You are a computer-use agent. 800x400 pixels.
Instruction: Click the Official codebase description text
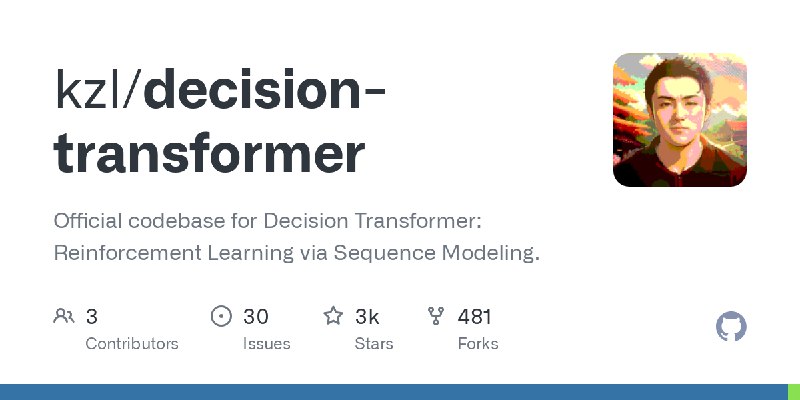268,221
